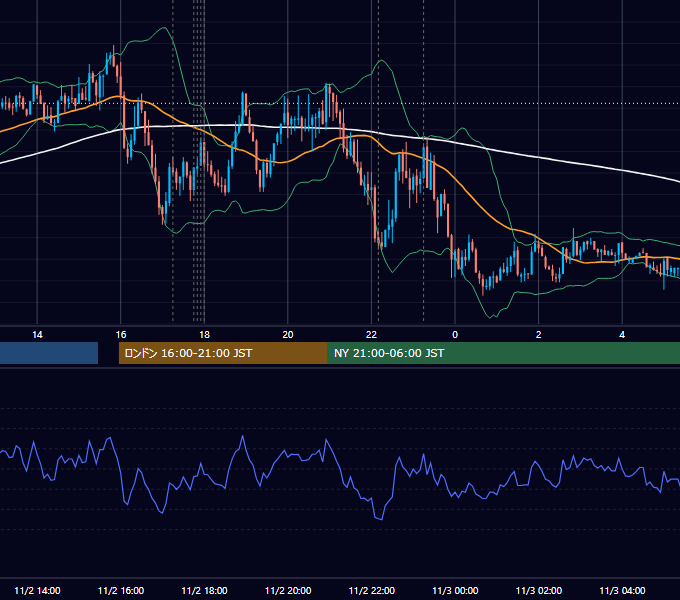Click the ロンドン 16:00-21:00 JST session bar

click(223, 353)
